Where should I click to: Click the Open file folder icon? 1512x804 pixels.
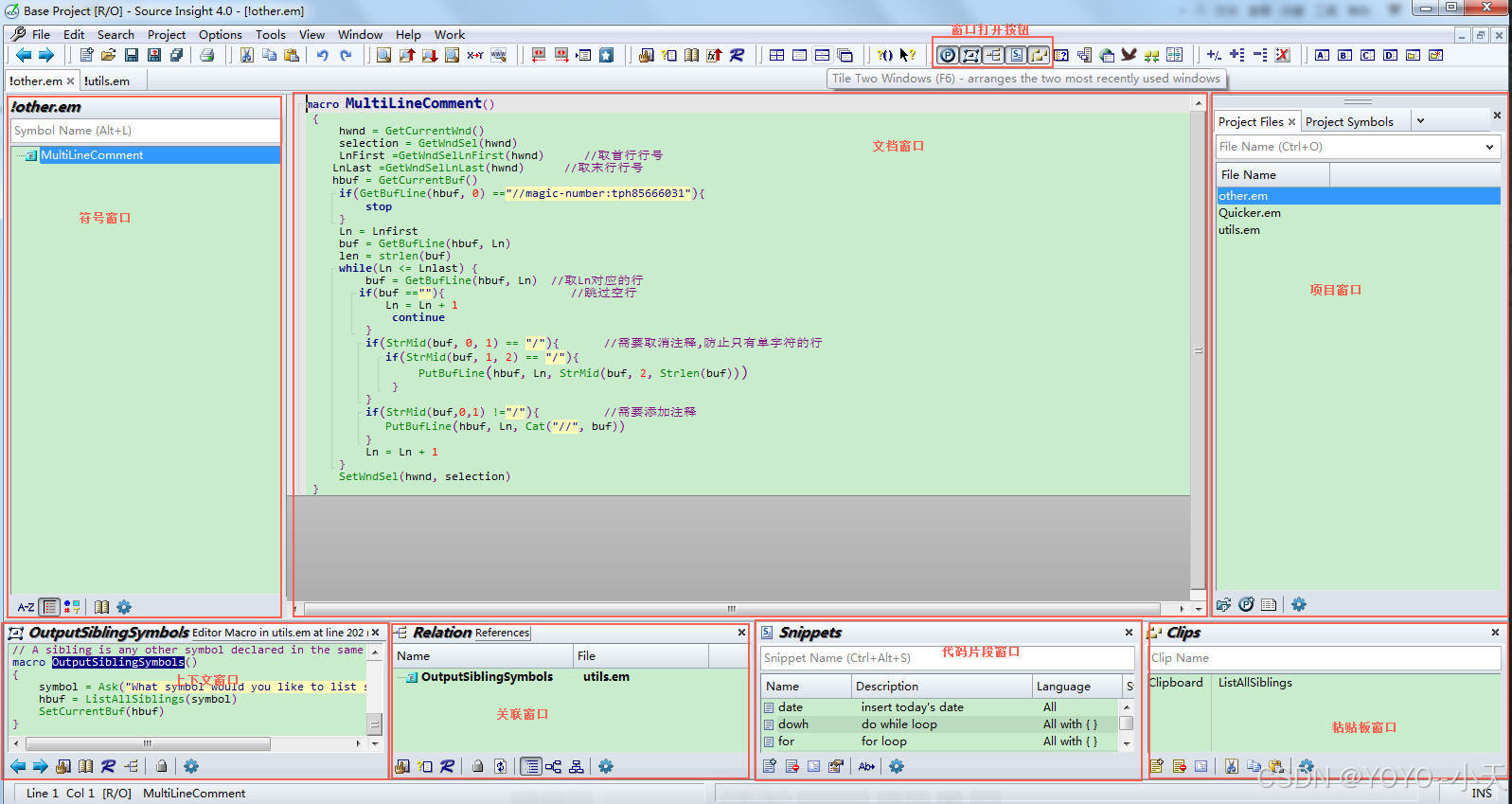point(109,55)
